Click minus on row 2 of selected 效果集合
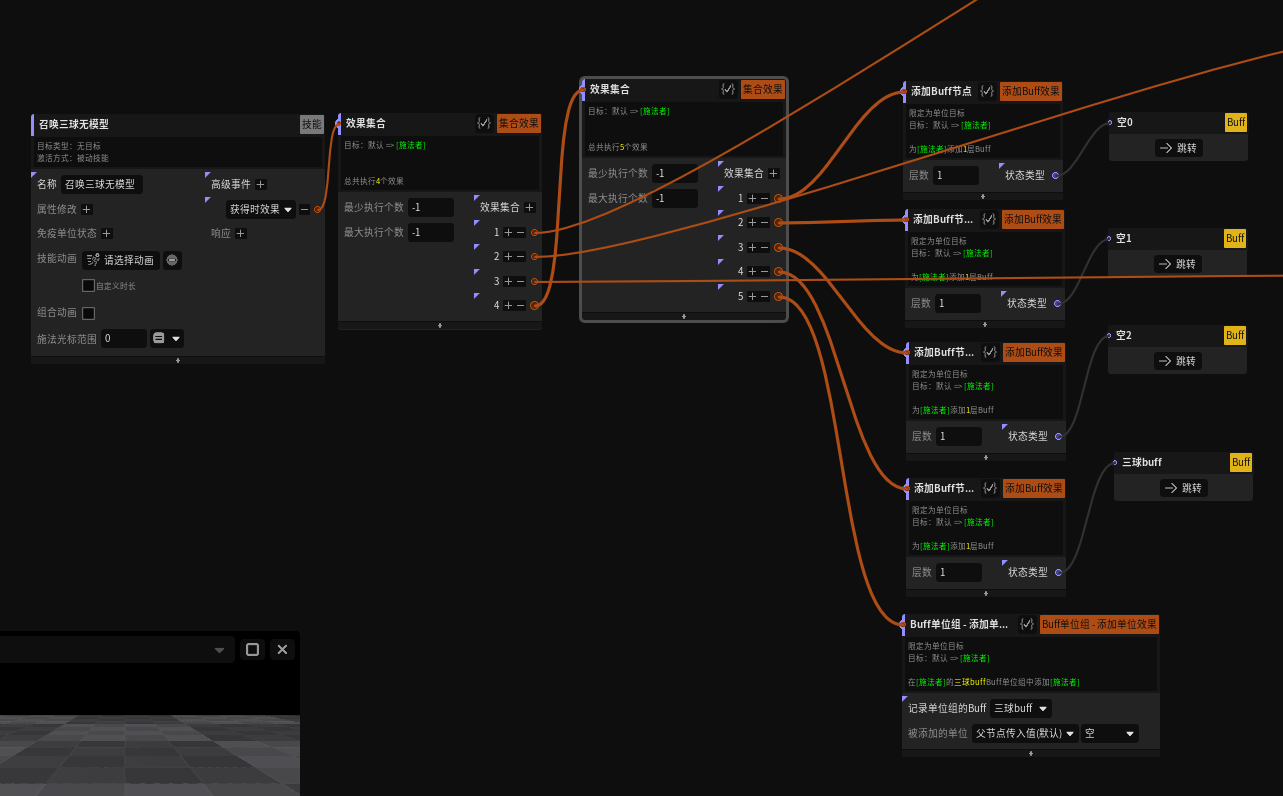1283x796 pixels. tap(764, 222)
